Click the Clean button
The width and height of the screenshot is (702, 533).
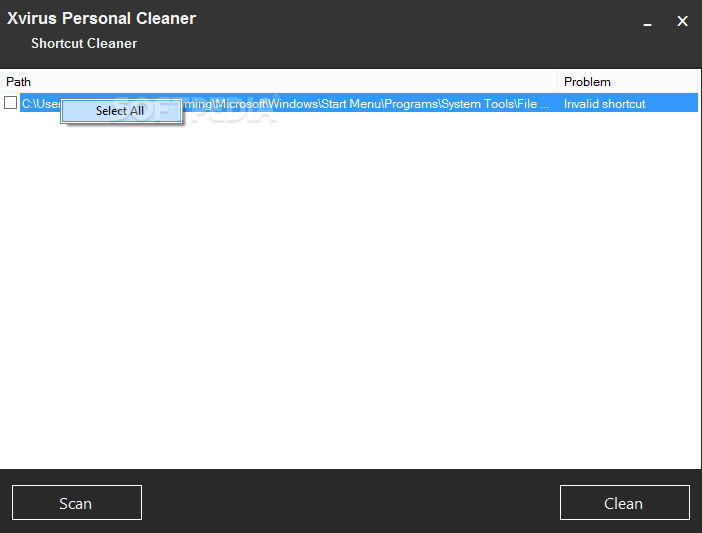pyautogui.click(x=624, y=503)
